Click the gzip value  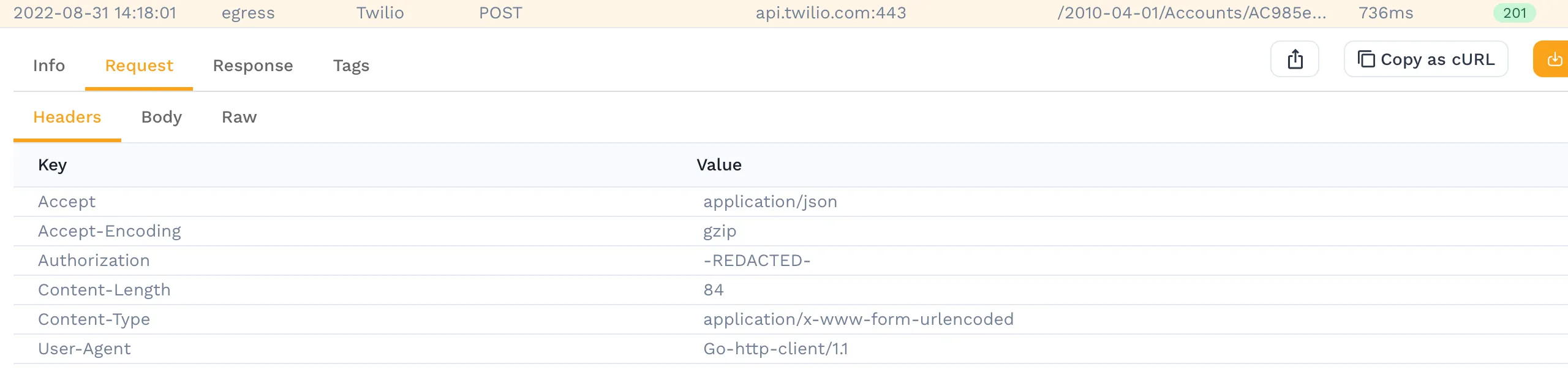(x=720, y=231)
